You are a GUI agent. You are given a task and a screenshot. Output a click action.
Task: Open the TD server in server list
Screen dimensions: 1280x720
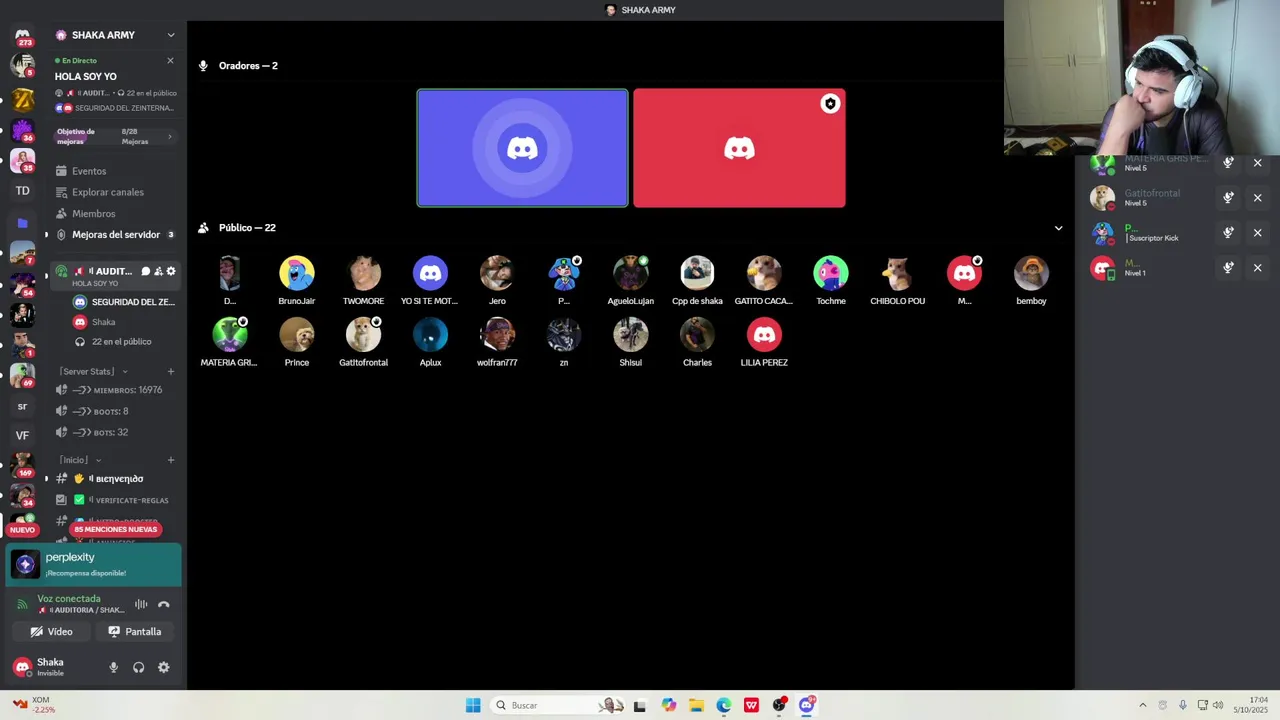click(22, 190)
